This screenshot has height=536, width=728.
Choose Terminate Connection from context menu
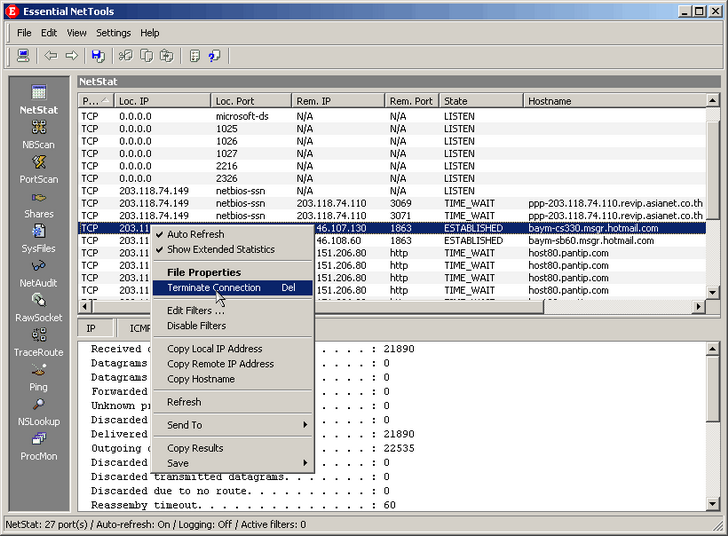[233, 288]
